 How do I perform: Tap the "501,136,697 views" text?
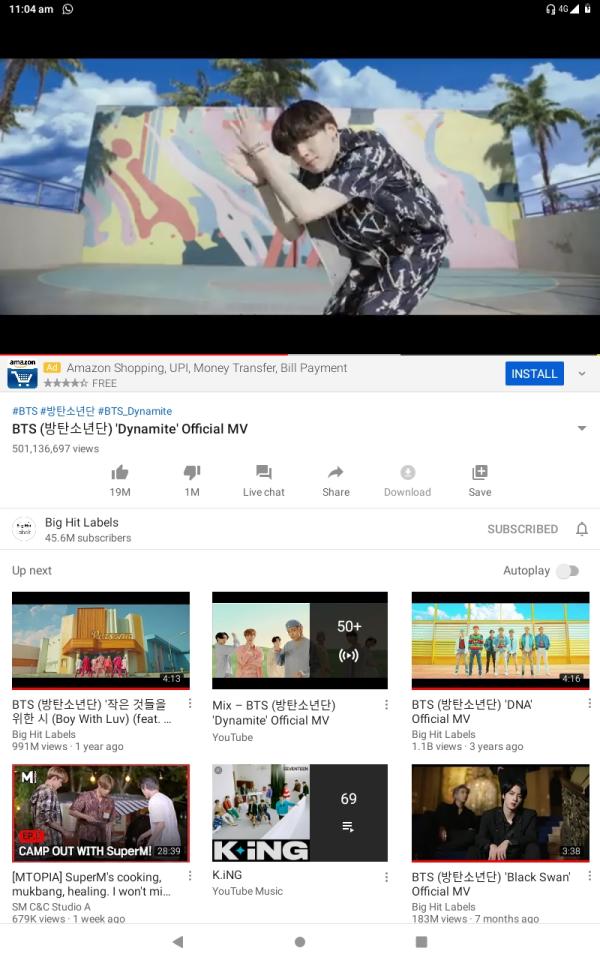tap(56, 449)
